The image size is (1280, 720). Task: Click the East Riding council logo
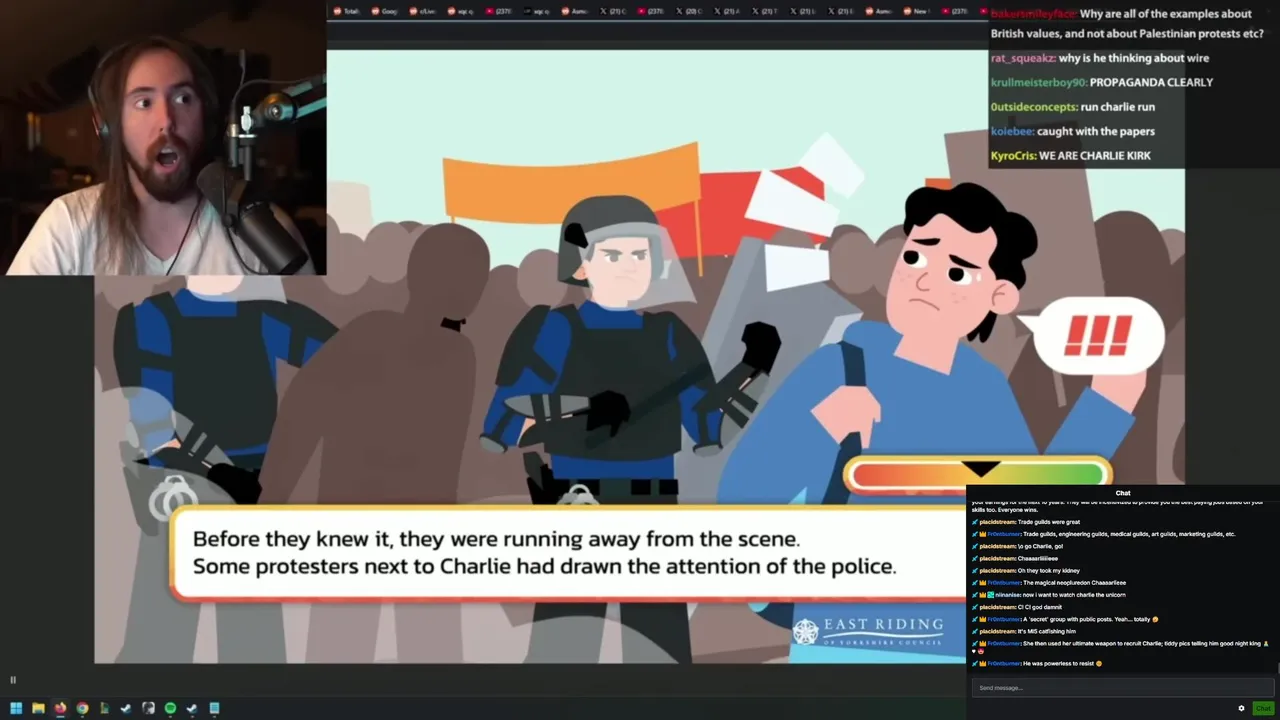point(868,631)
